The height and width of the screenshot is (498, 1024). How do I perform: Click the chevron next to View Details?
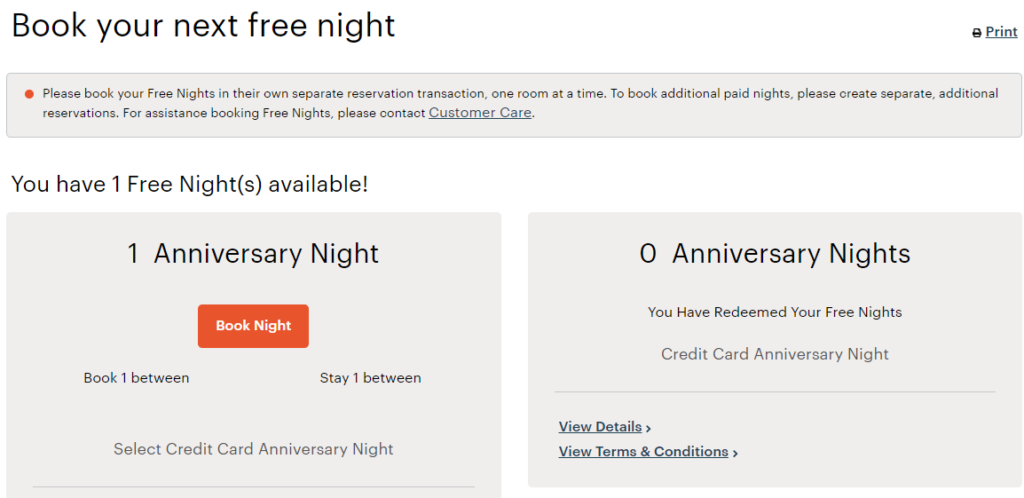(x=648, y=428)
